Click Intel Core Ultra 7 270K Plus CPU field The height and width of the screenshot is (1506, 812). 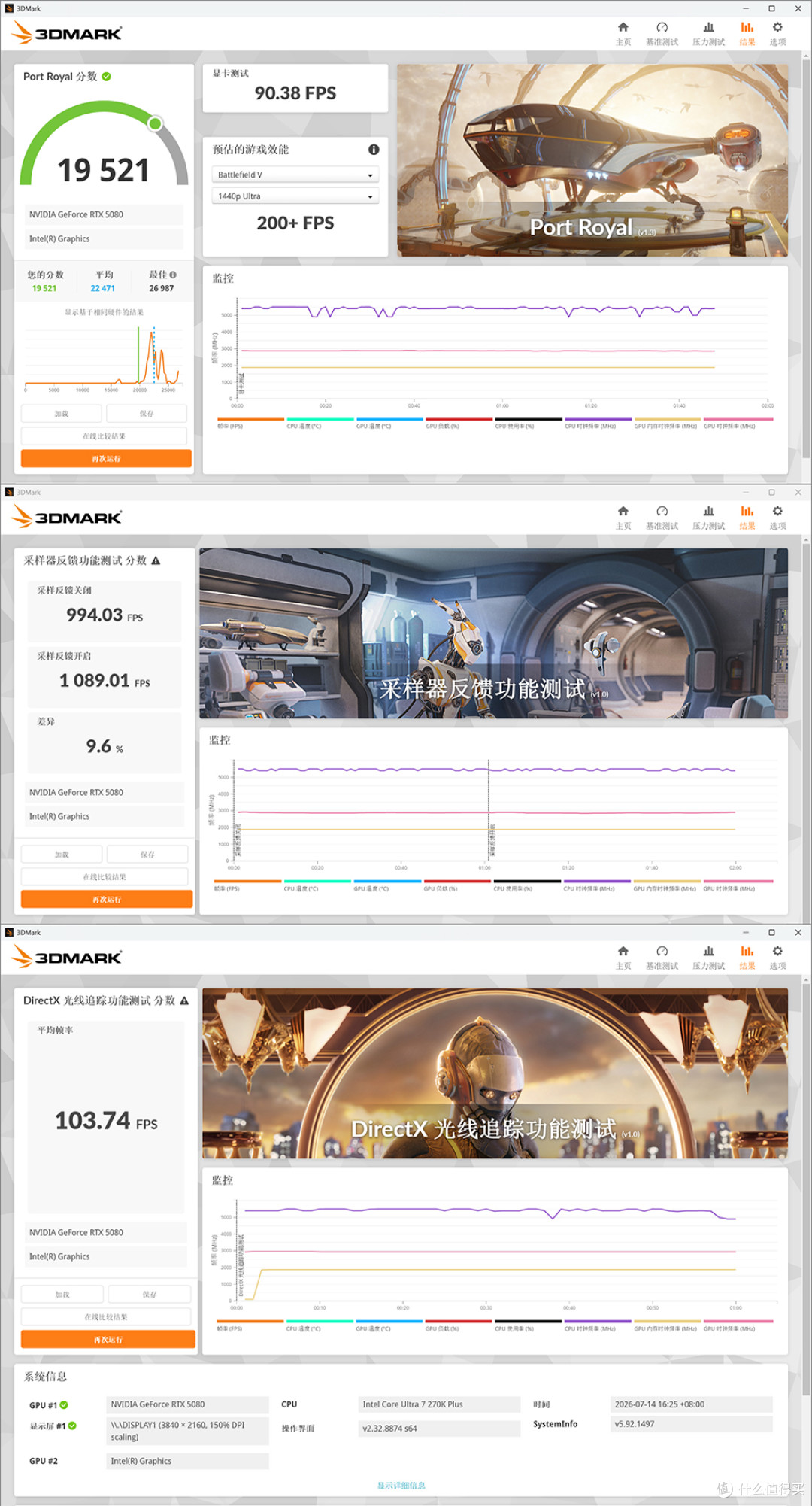point(439,1404)
